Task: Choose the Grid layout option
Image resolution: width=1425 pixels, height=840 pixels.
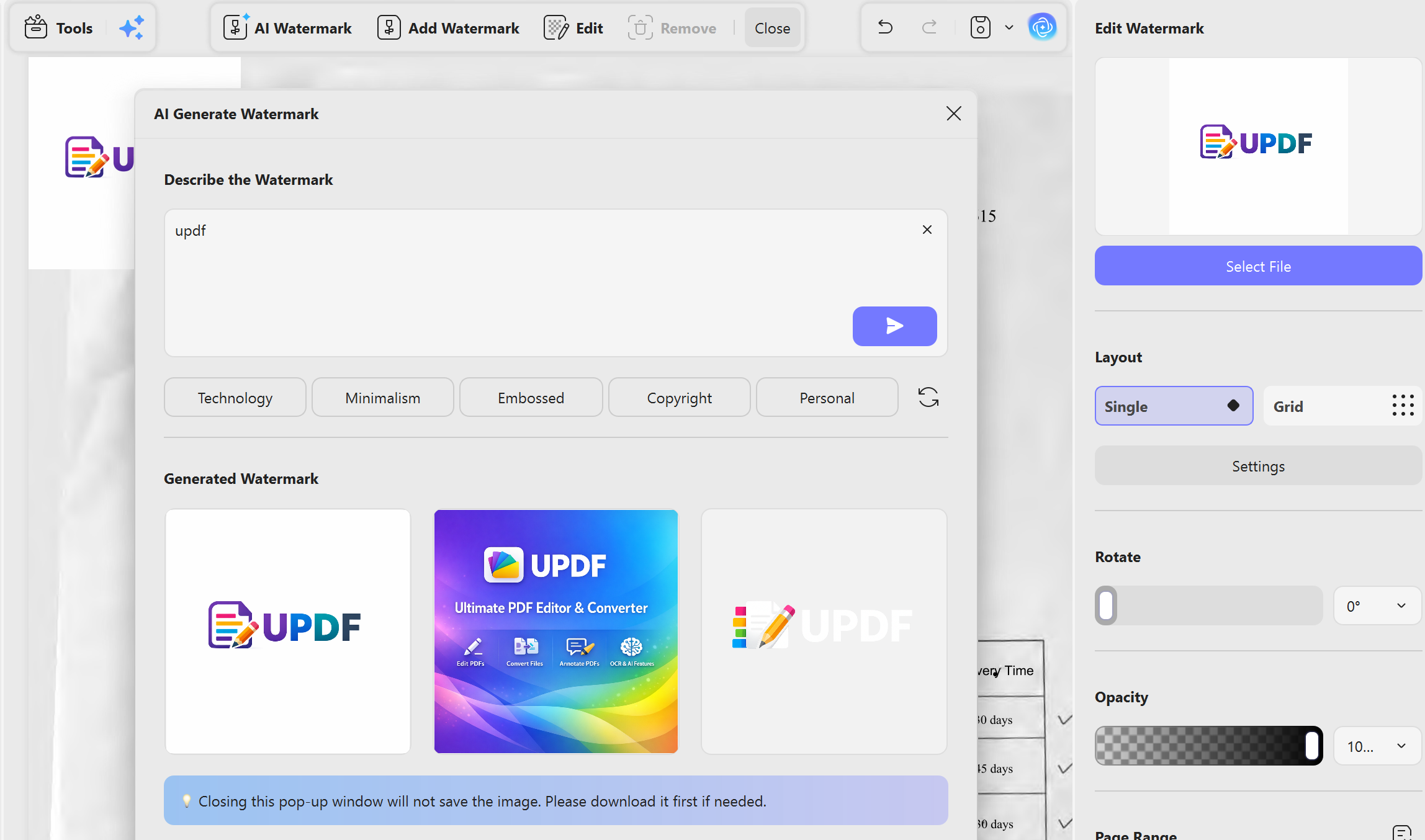Action: (x=1342, y=406)
